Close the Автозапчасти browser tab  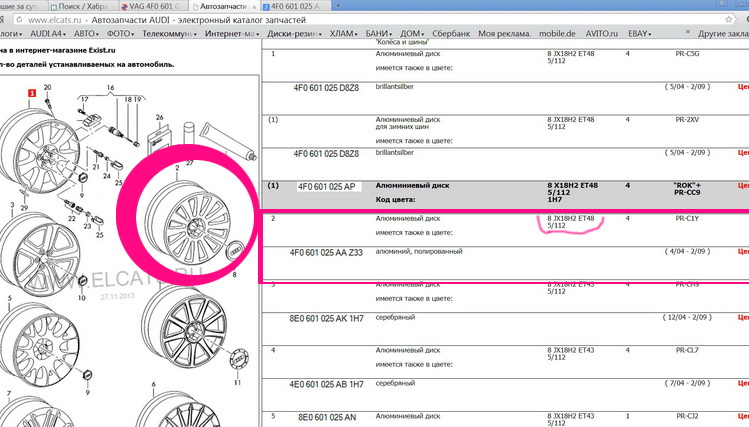pyautogui.click(x=254, y=7)
